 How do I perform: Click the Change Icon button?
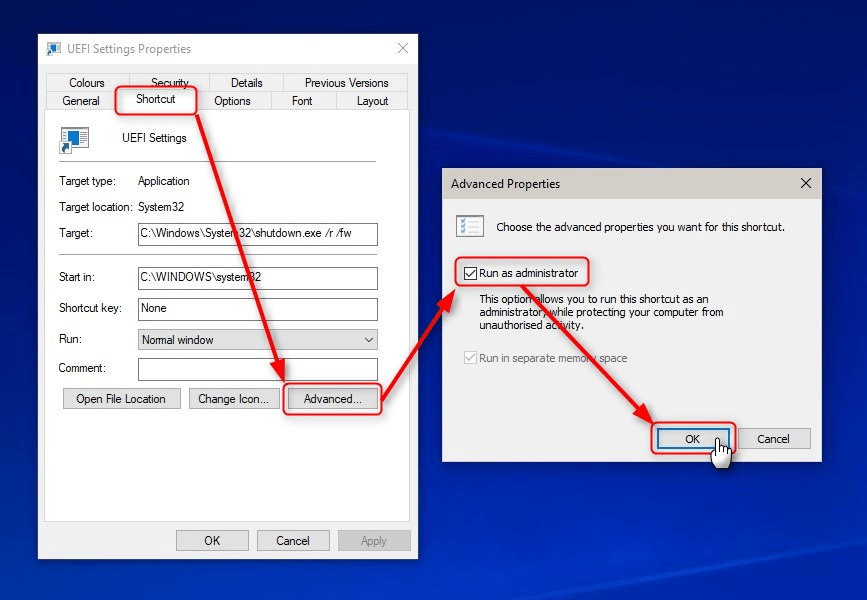click(x=234, y=398)
